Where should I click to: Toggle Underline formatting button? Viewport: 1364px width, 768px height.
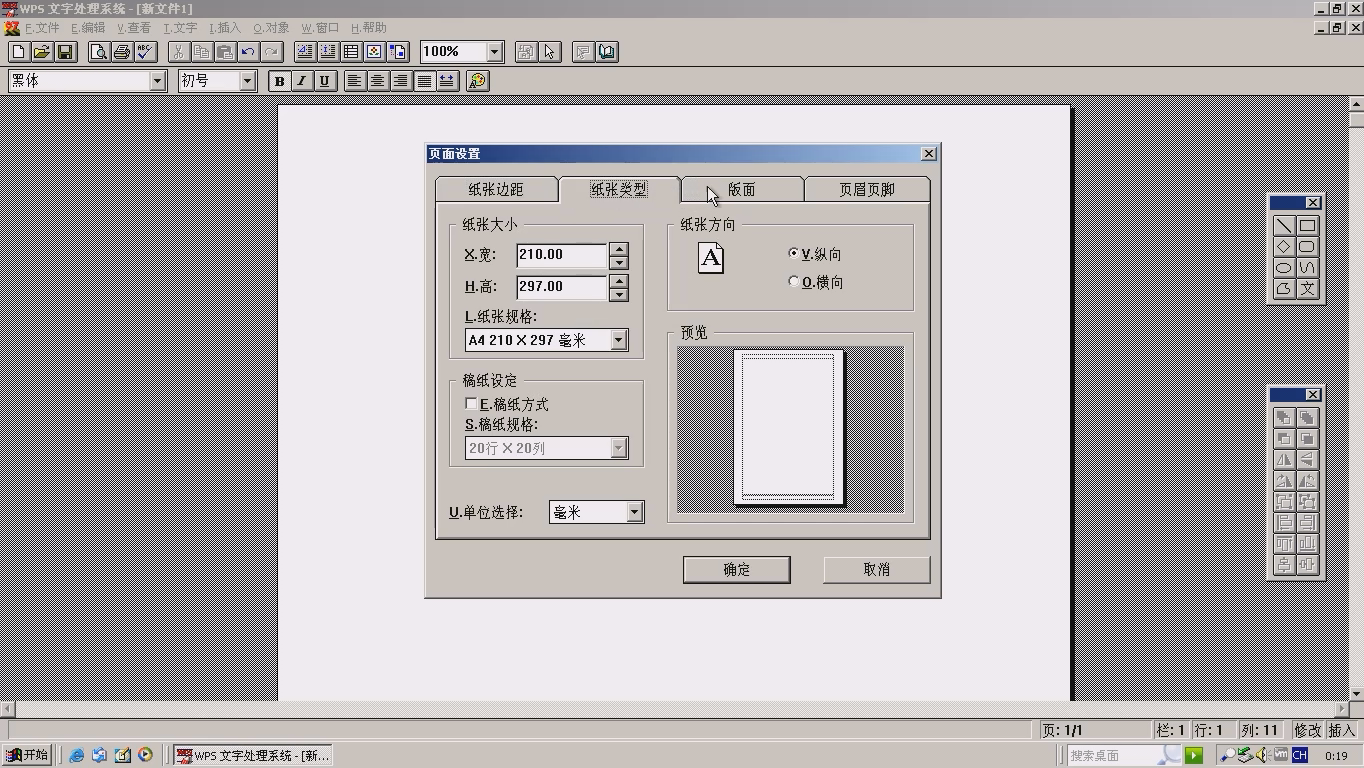(324, 81)
